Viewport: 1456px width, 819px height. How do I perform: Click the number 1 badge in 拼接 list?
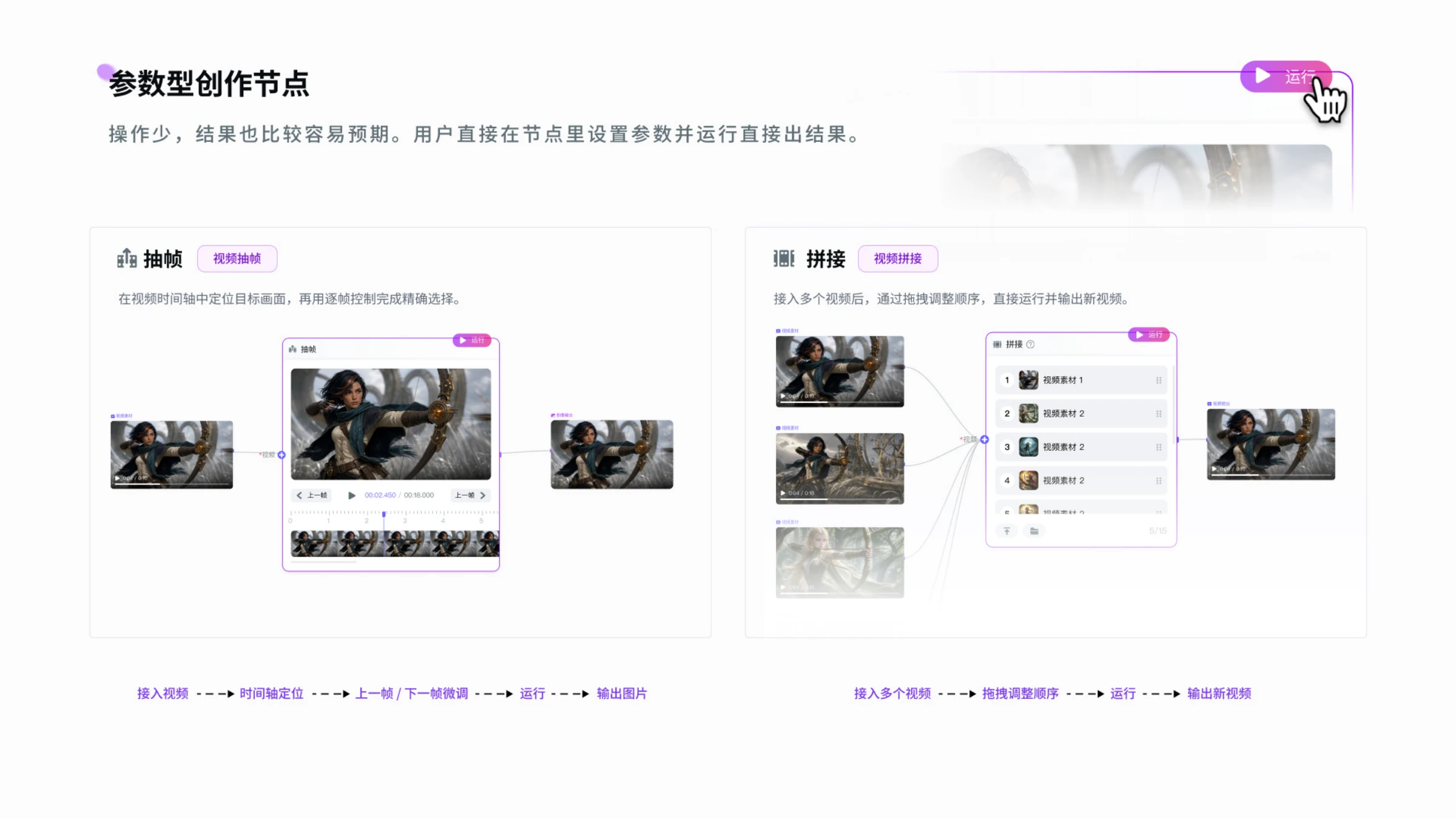coord(1007,380)
